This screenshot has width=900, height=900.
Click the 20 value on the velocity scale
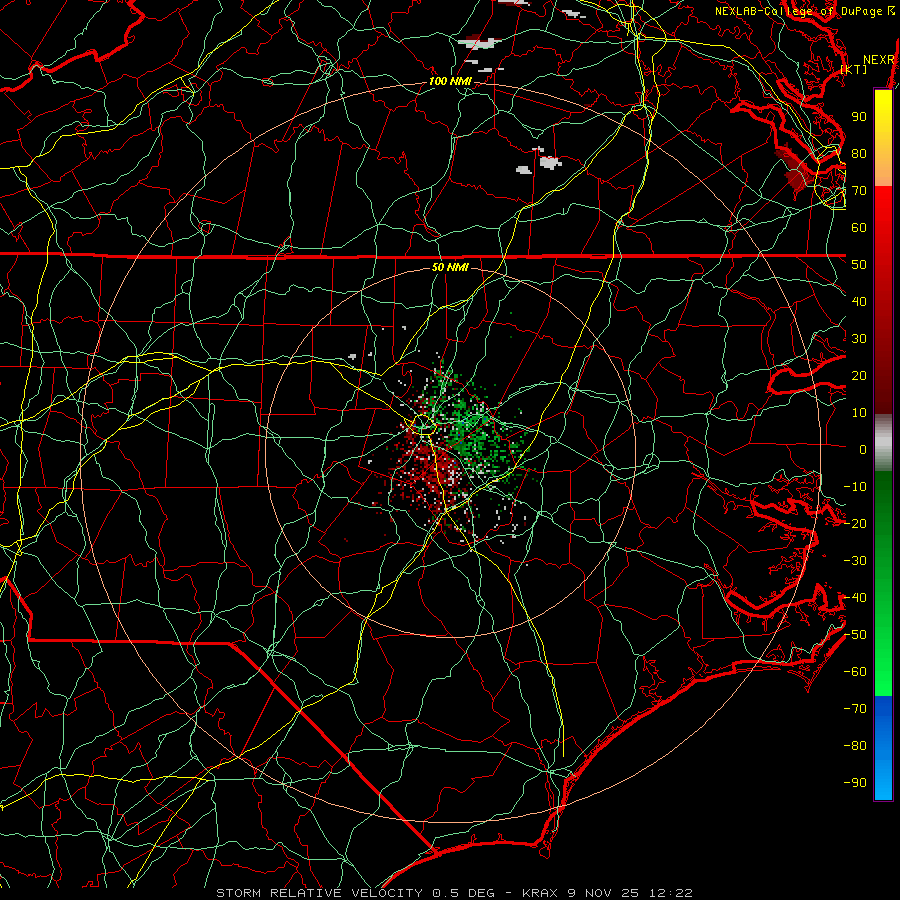coord(859,376)
